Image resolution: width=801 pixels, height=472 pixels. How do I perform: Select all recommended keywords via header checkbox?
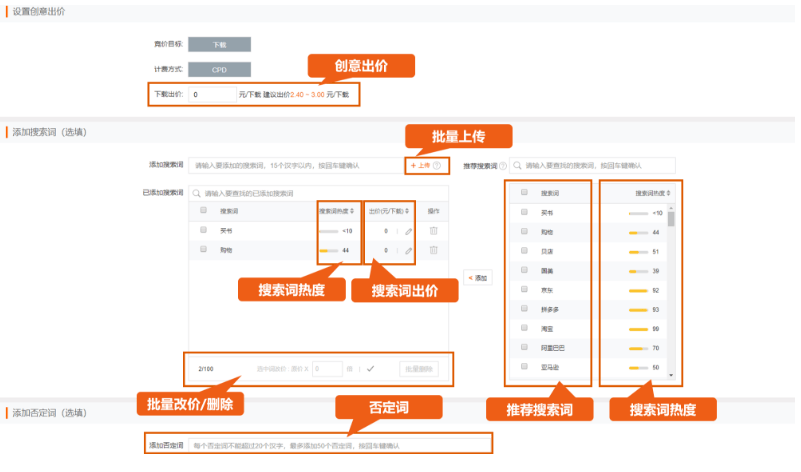tap(524, 193)
